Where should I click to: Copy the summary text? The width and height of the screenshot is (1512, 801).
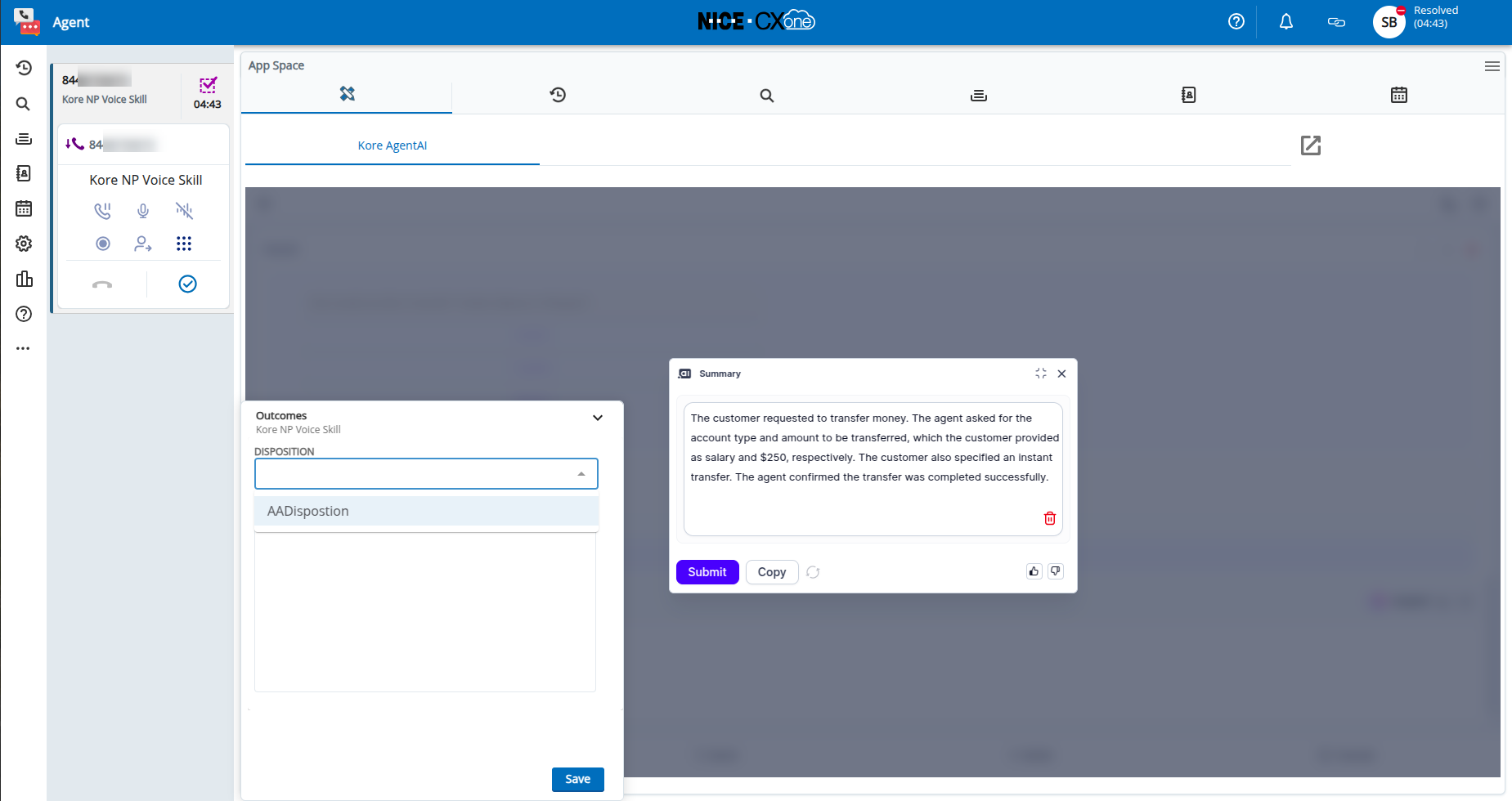(772, 572)
